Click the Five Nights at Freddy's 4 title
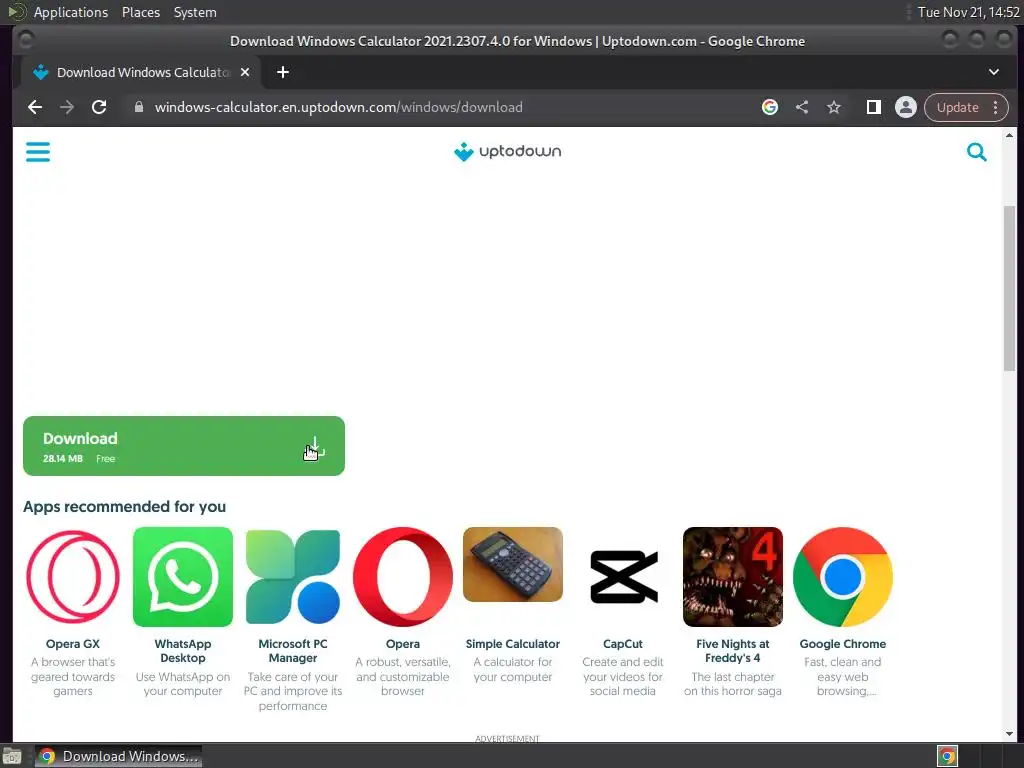Image resolution: width=1024 pixels, height=768 pixels. tap(733, 650)
